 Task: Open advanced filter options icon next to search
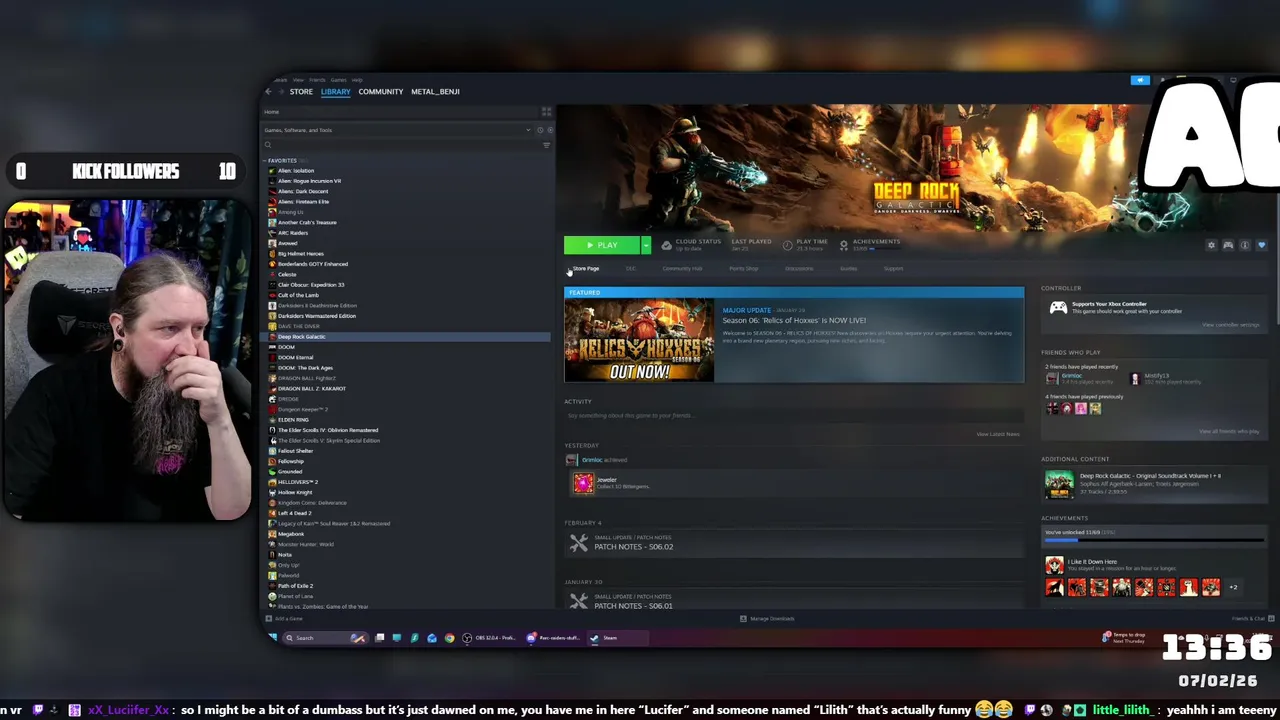(546, 145)
